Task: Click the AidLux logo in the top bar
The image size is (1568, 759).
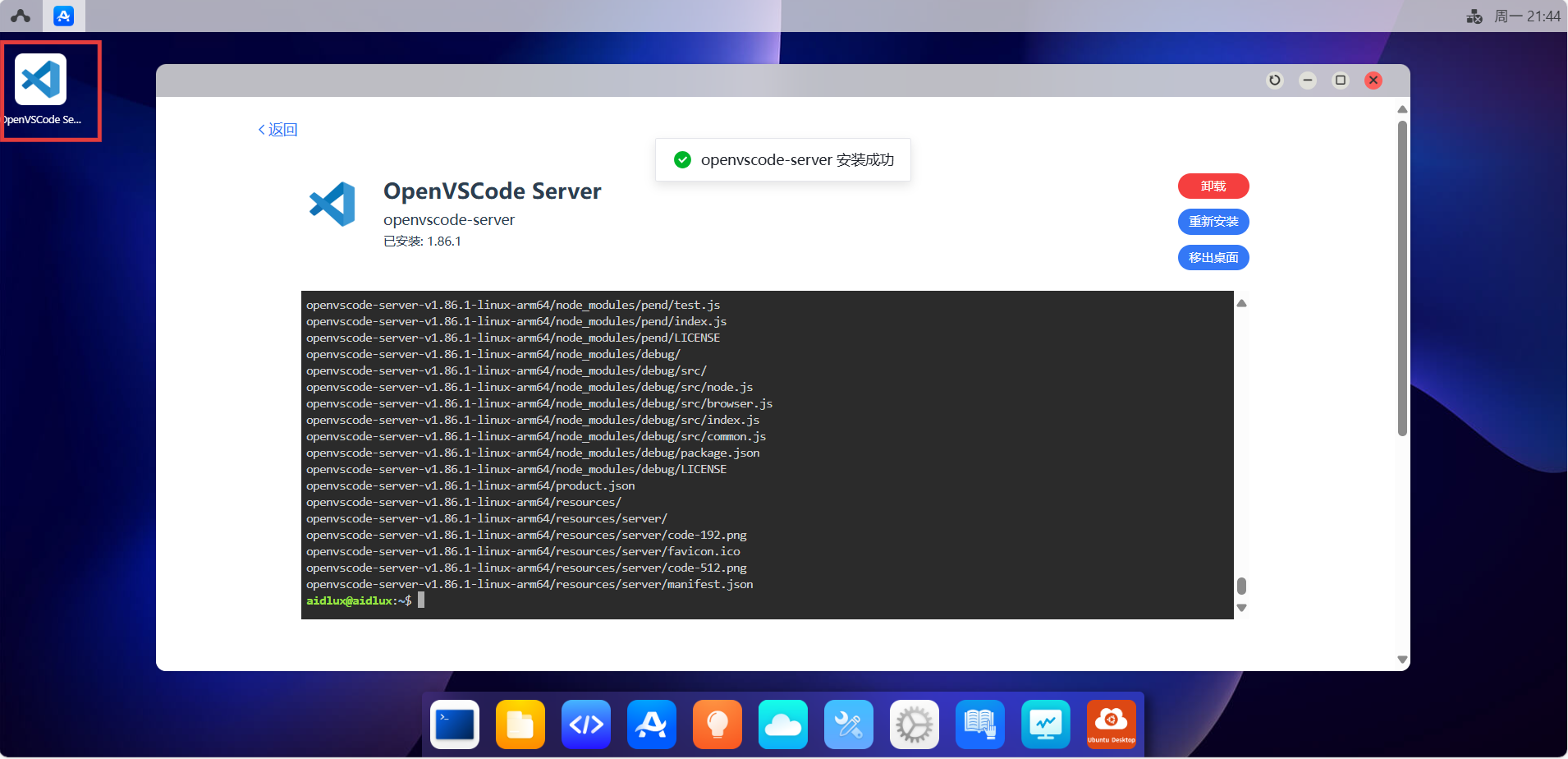Action: coord(21,16)
